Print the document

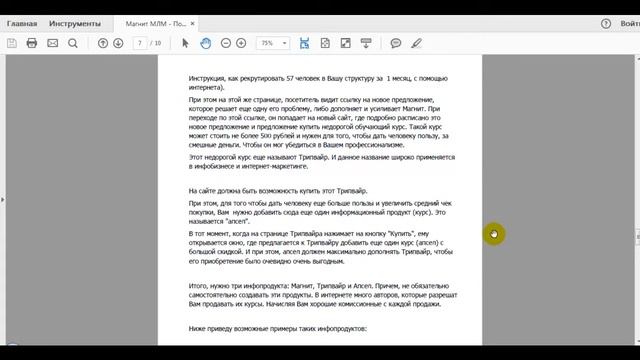tap(32, 43)
